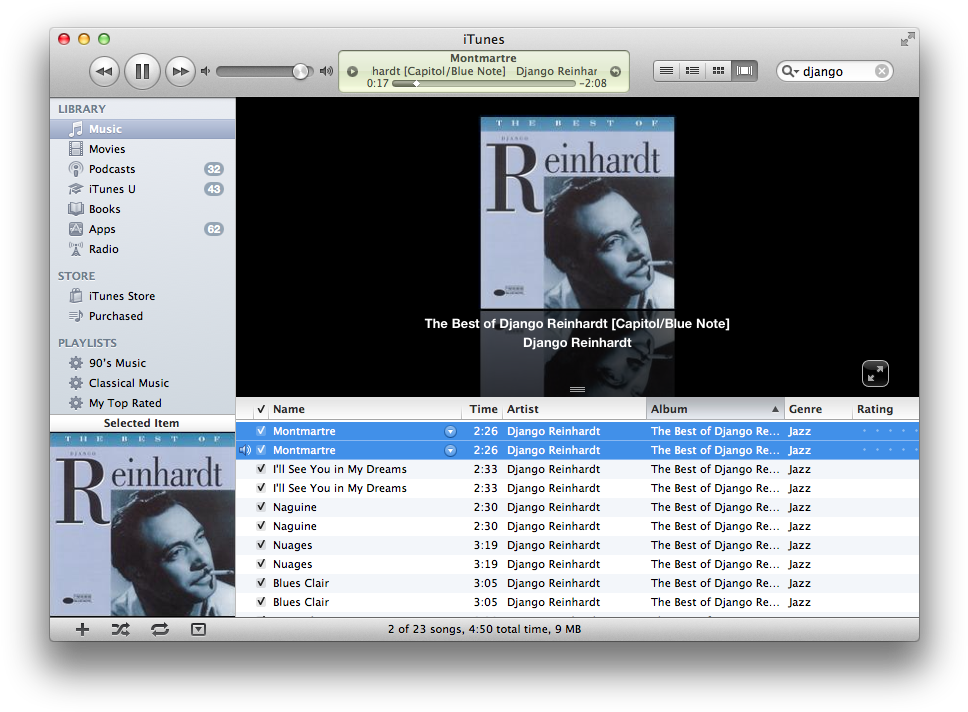Uncheck the first Nuages track

click(261, 545)
